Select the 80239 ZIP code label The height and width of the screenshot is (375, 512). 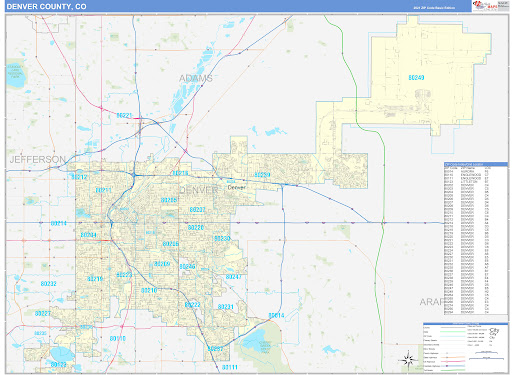pos(262,174)
